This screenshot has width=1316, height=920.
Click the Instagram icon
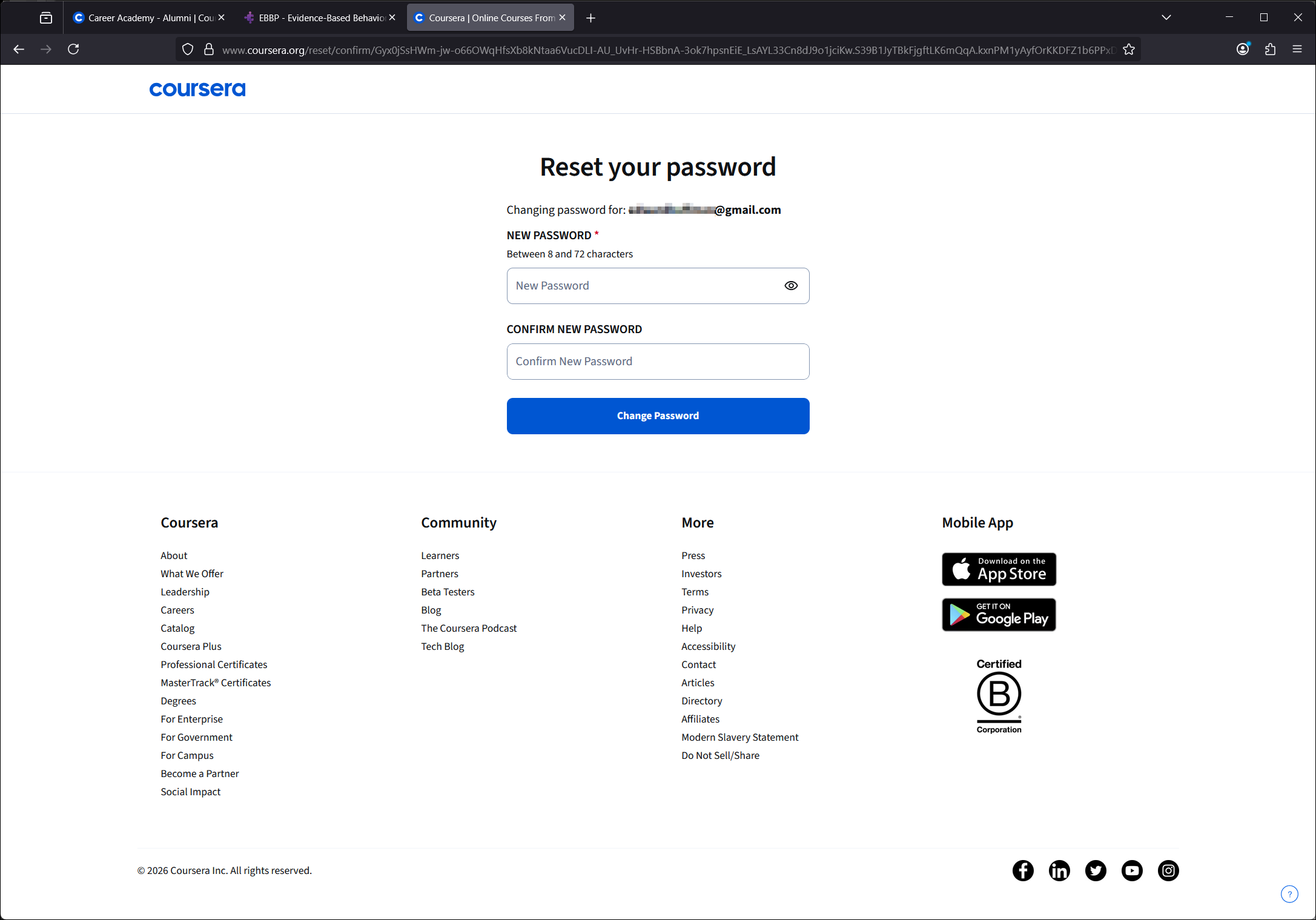click(1168, 870)
